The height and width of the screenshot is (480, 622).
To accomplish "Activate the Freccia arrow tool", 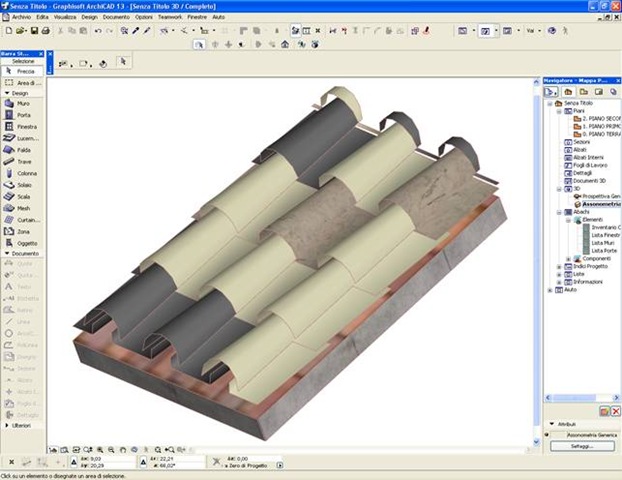I will 22,71.
